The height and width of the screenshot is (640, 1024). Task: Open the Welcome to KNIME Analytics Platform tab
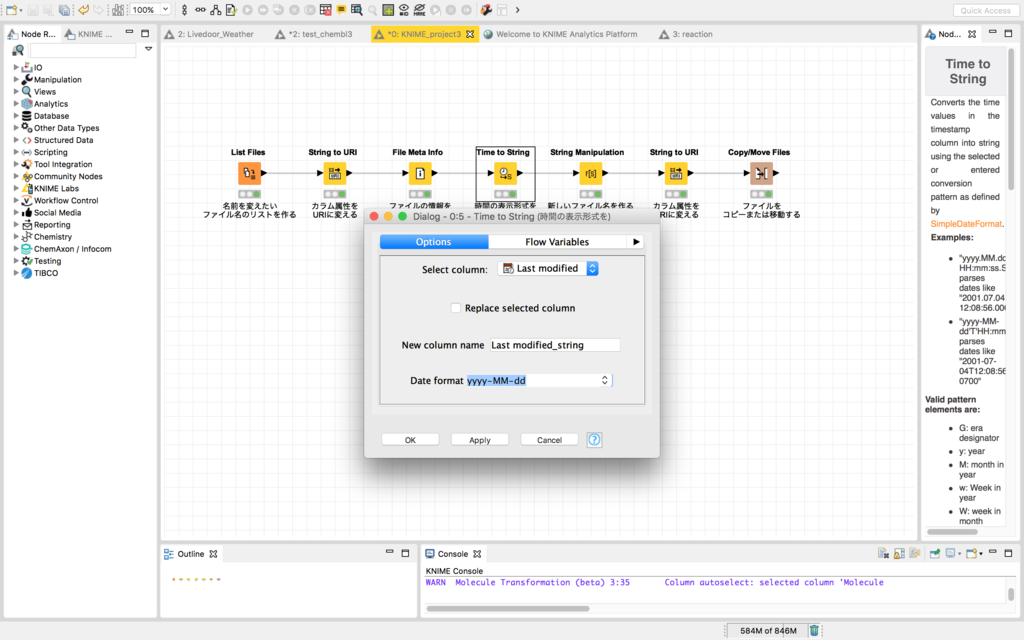pos(560,34)
